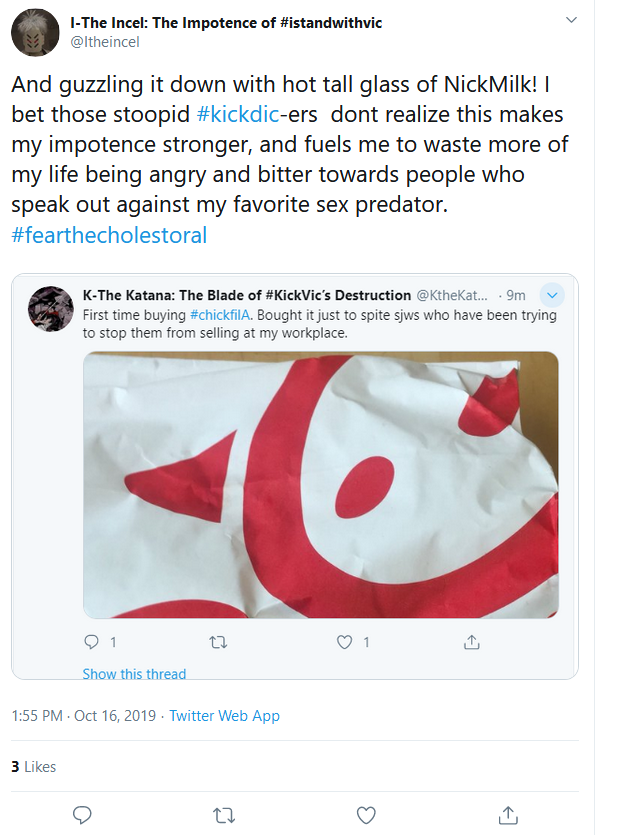Viewport: 617px width, 835px height.
Task: Open the #kickdic hashtag link
Action: [x=238, y=114]
